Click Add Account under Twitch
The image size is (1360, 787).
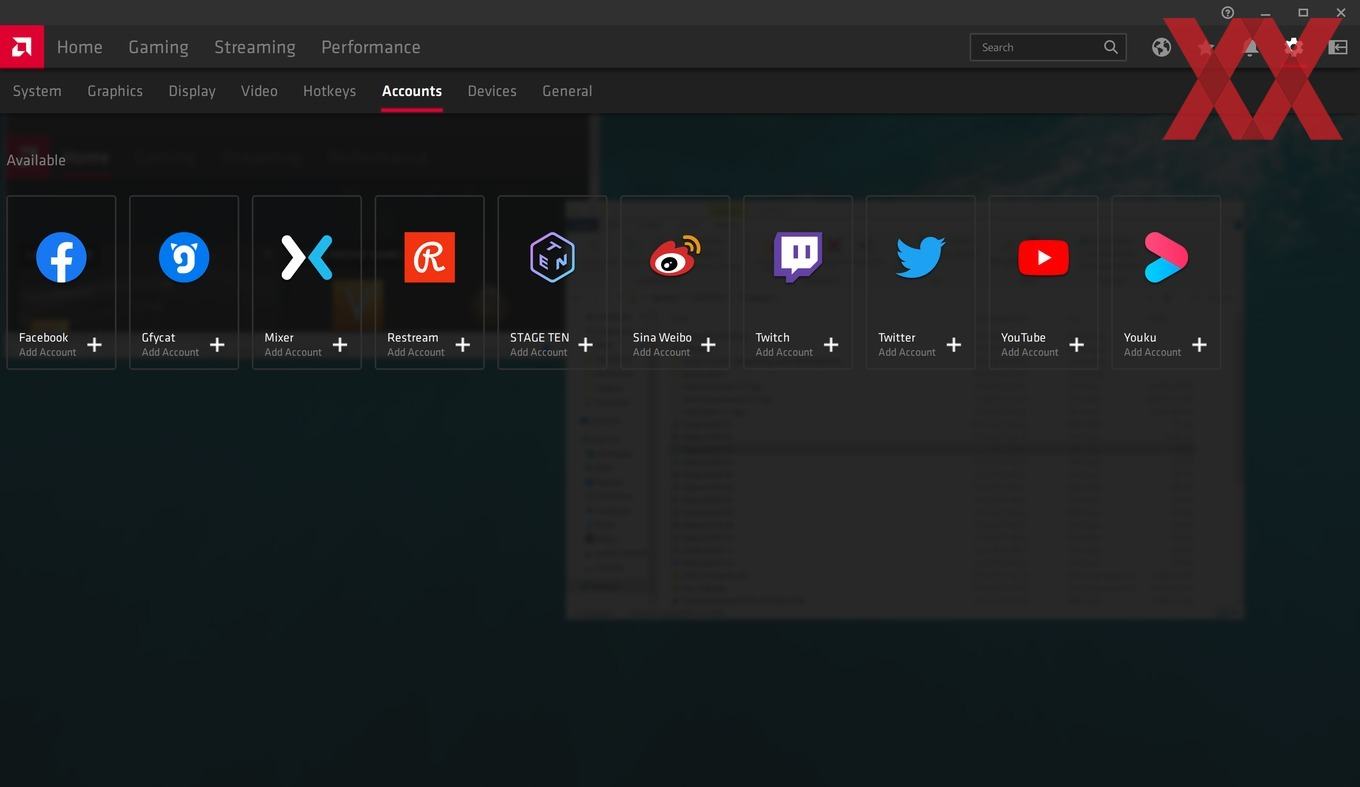click(x=784, y=352)
